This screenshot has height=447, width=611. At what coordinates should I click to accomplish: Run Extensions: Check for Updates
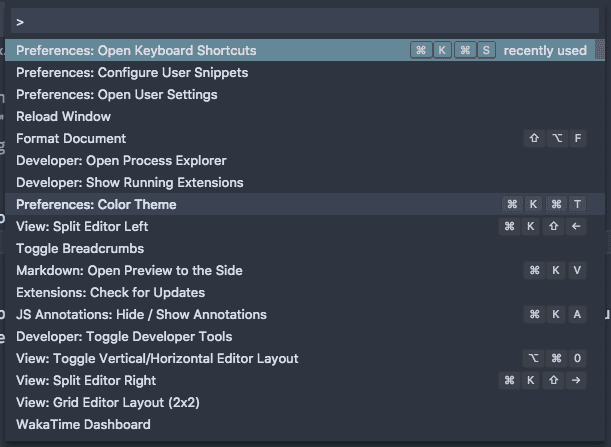110,293
